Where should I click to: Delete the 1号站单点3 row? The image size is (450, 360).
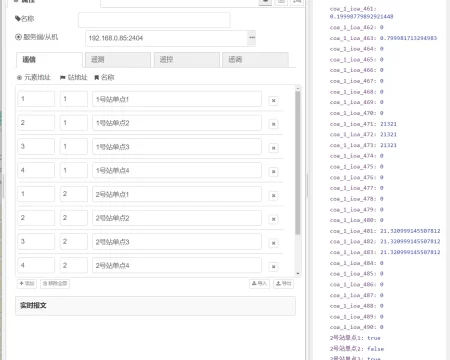[x=273, y=148]
